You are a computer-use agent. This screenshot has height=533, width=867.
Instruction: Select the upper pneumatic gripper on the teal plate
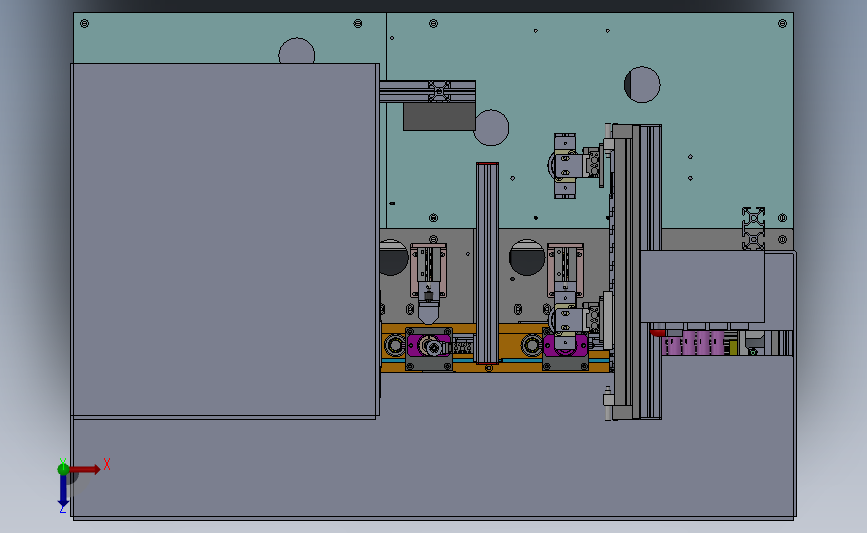575,165
